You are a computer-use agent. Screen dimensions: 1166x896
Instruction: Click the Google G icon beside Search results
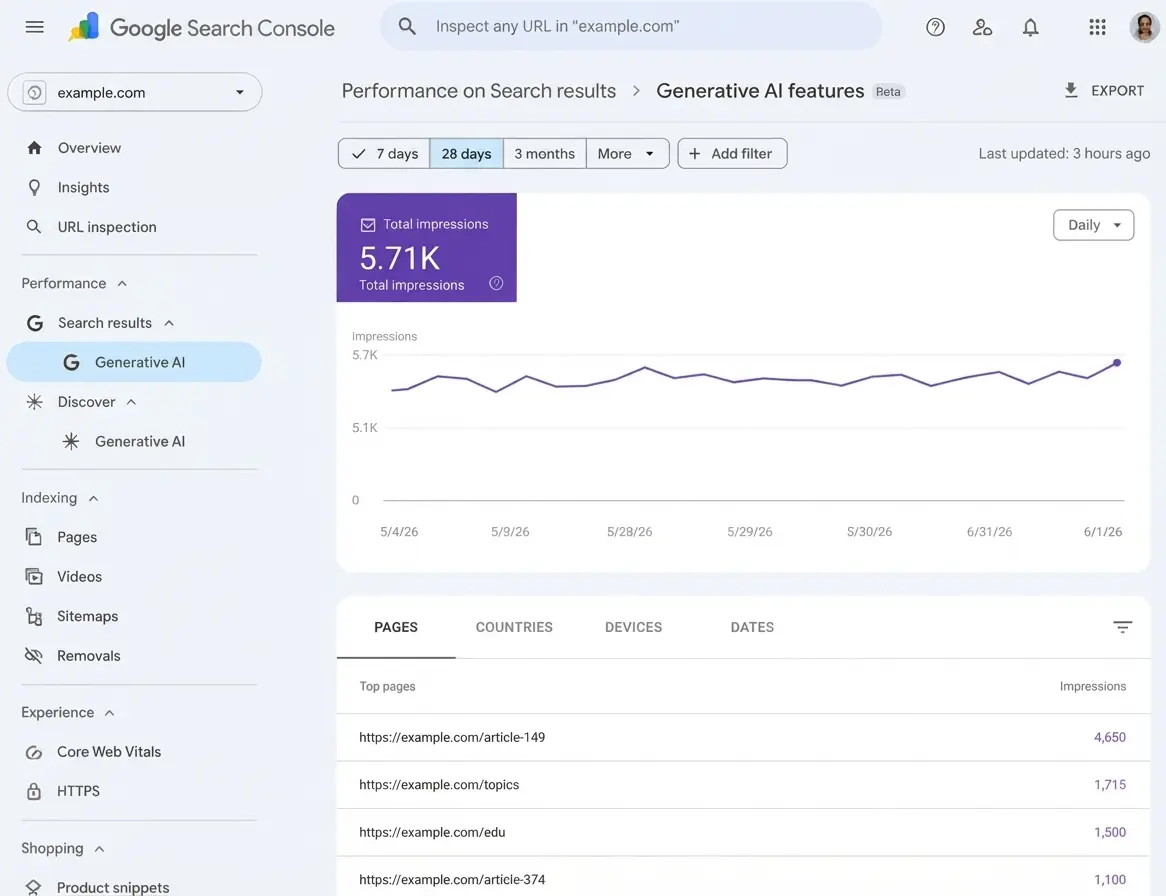(x=34, y=323)
